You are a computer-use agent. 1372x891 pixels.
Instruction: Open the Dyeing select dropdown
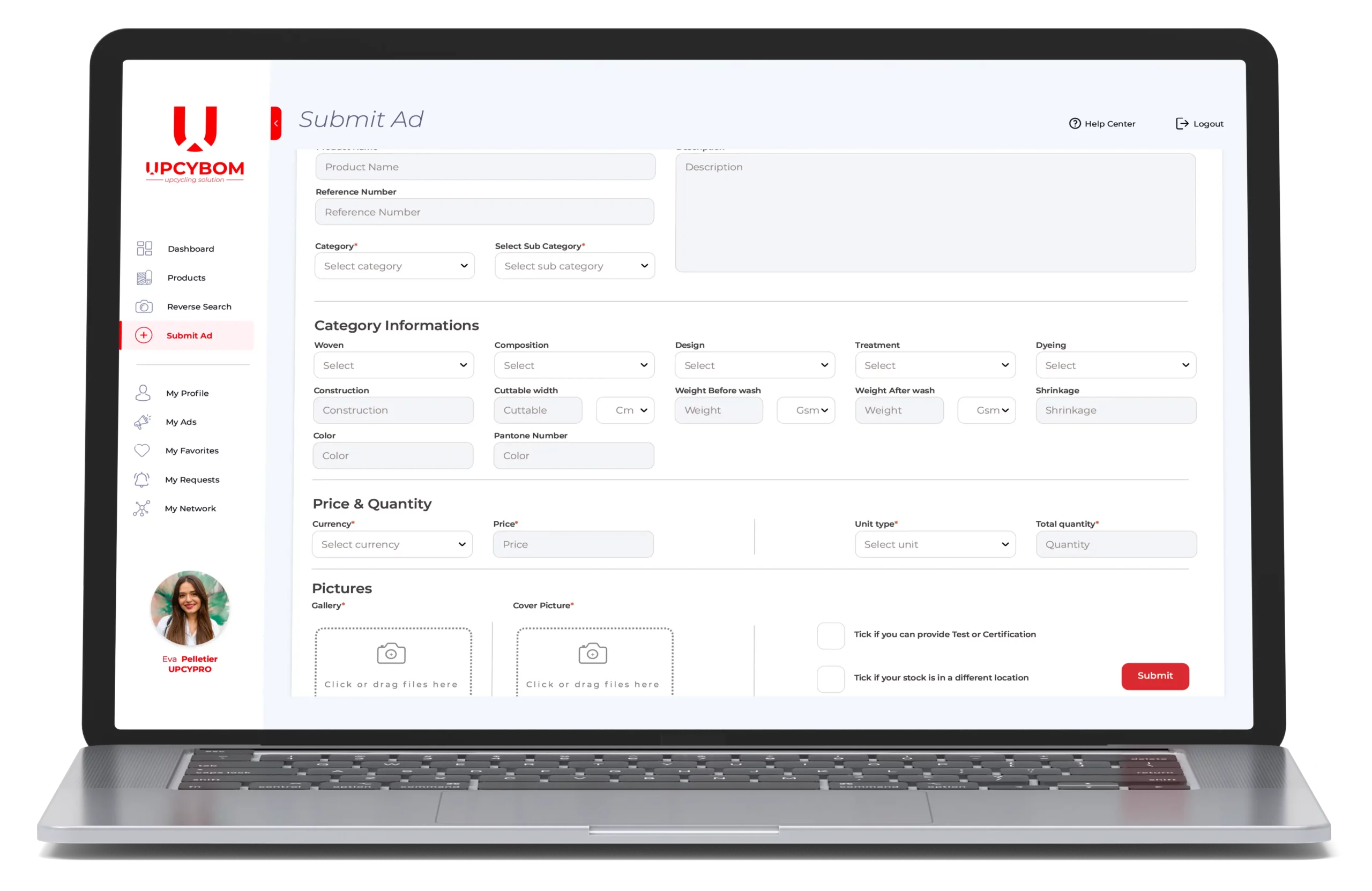(x=1115, y=365)
